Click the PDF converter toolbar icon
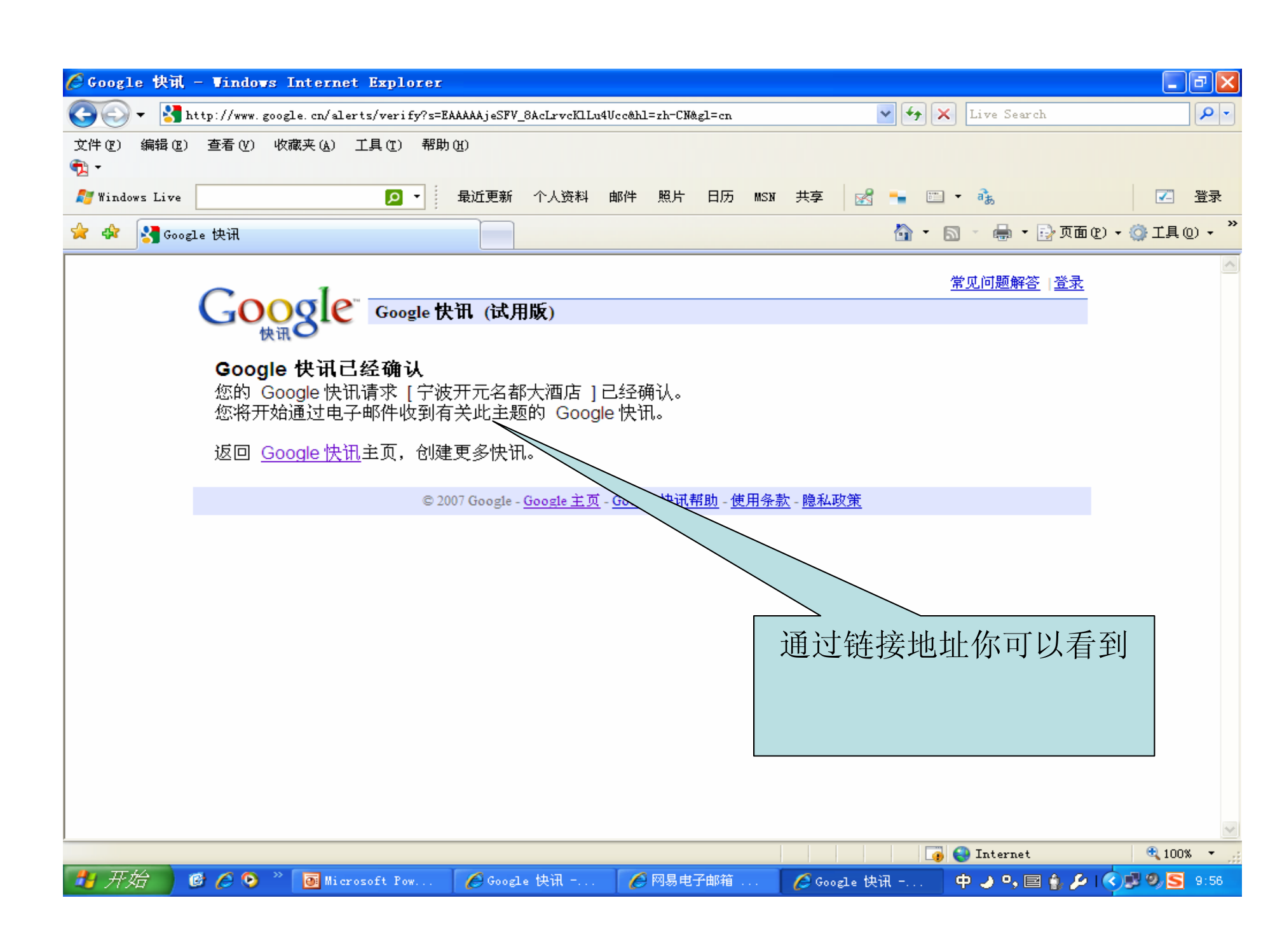 coord(79,168)
